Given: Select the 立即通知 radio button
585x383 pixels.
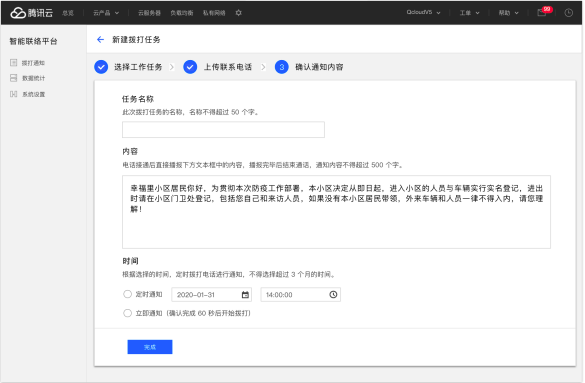Looking at the screenshot, I should pyautogui.click(x=128, y=313).
